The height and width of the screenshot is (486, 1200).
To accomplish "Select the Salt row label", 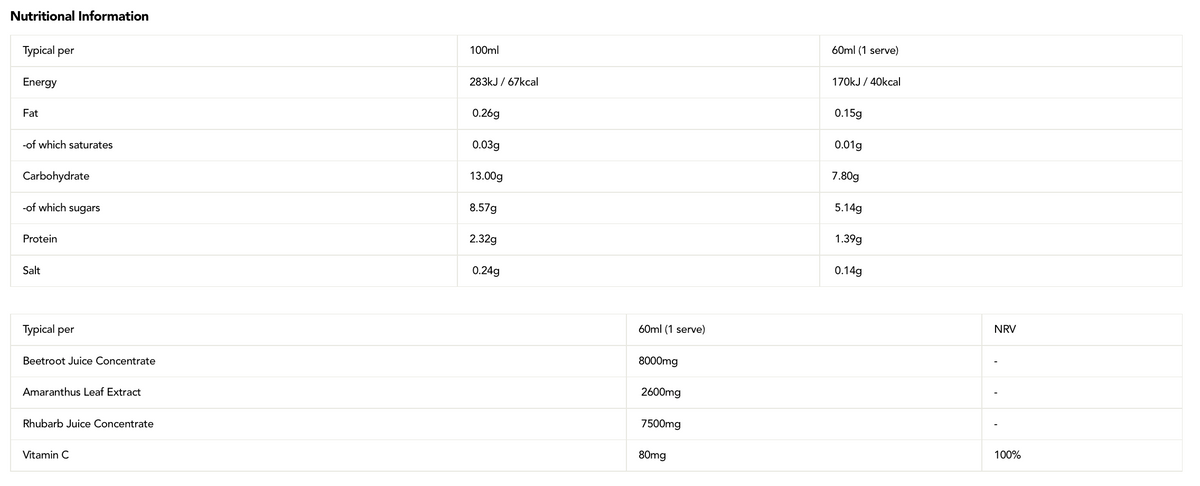I will pyautogui.click(x=32, y=270).
